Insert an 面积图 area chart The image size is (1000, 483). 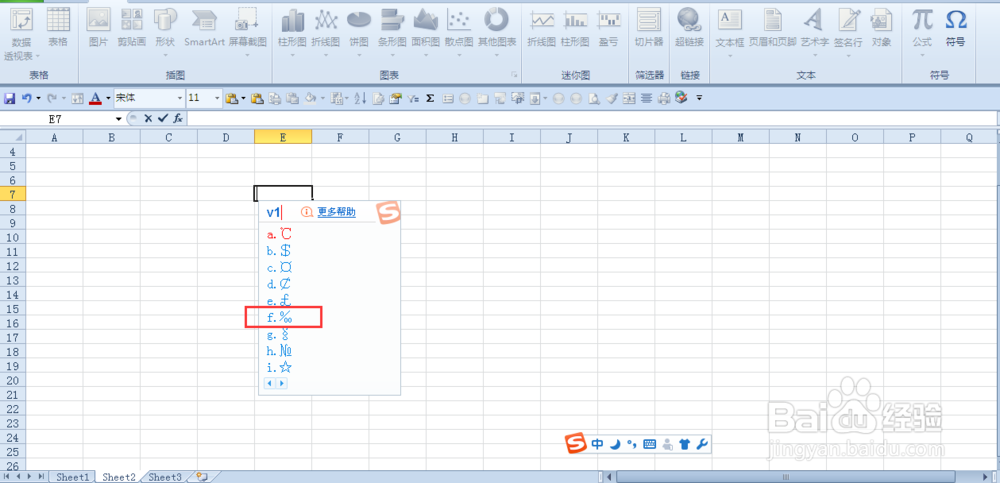[425, 33]
